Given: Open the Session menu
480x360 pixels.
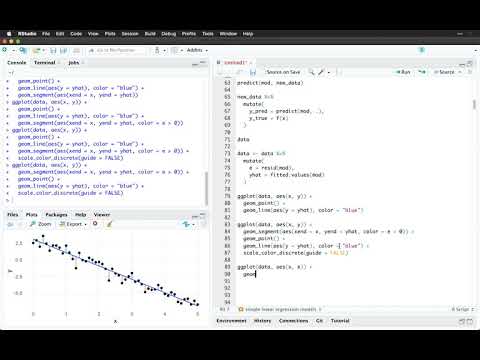Looking at the screenshot, I should pos(130,34).
